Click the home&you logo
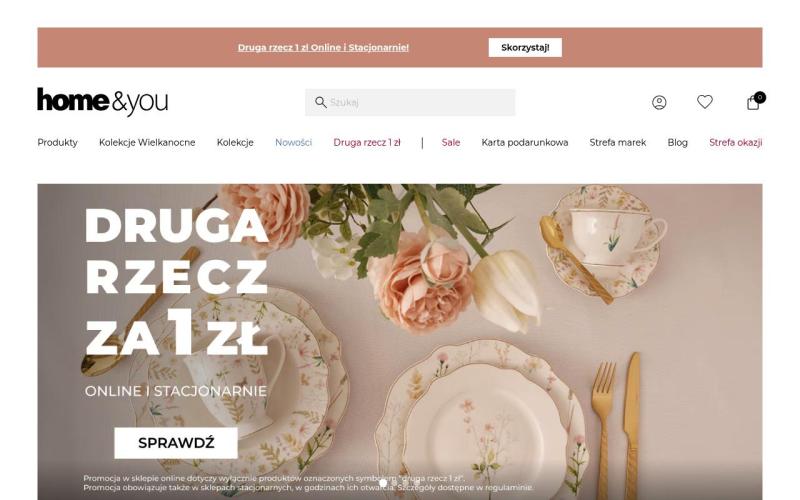This screenshot has width=800, height=500. pos(103,102)
